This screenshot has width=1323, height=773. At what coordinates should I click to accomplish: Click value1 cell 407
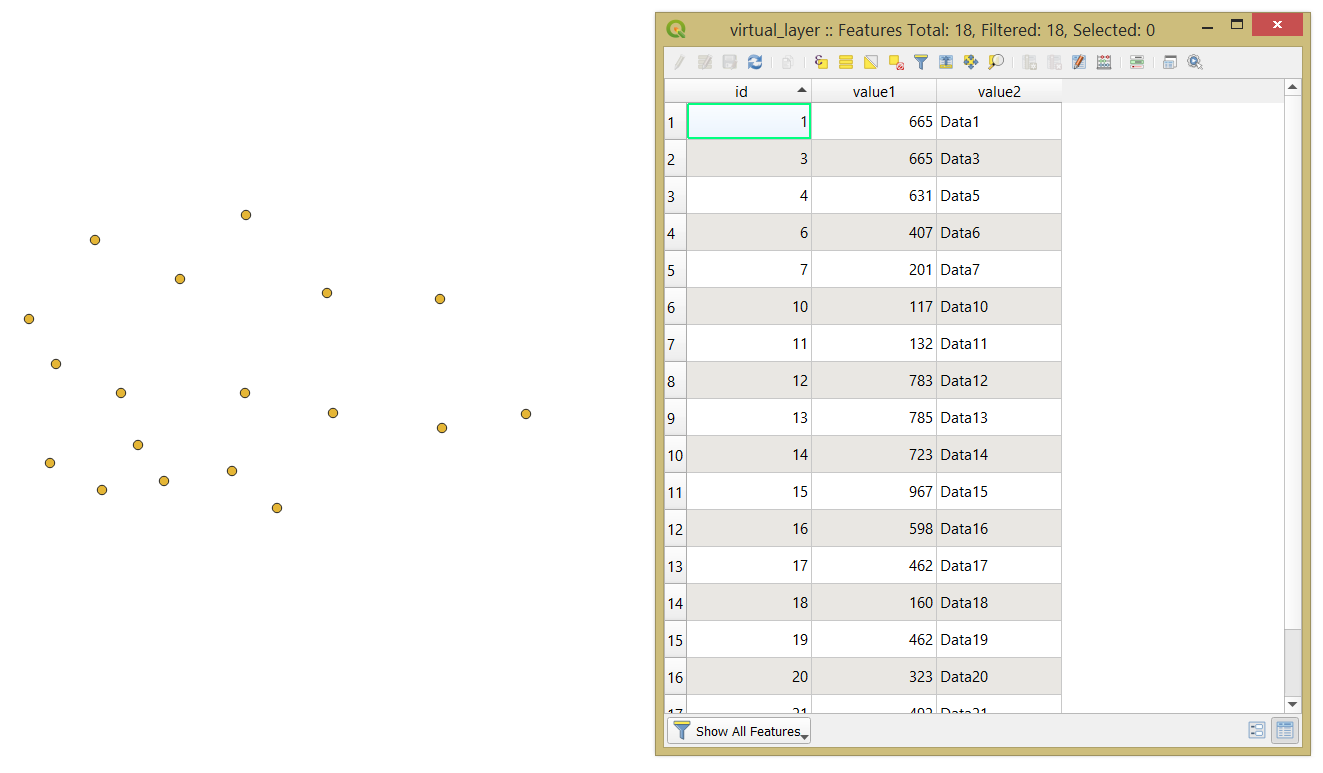pyautogui.click(x=874, y=233)
